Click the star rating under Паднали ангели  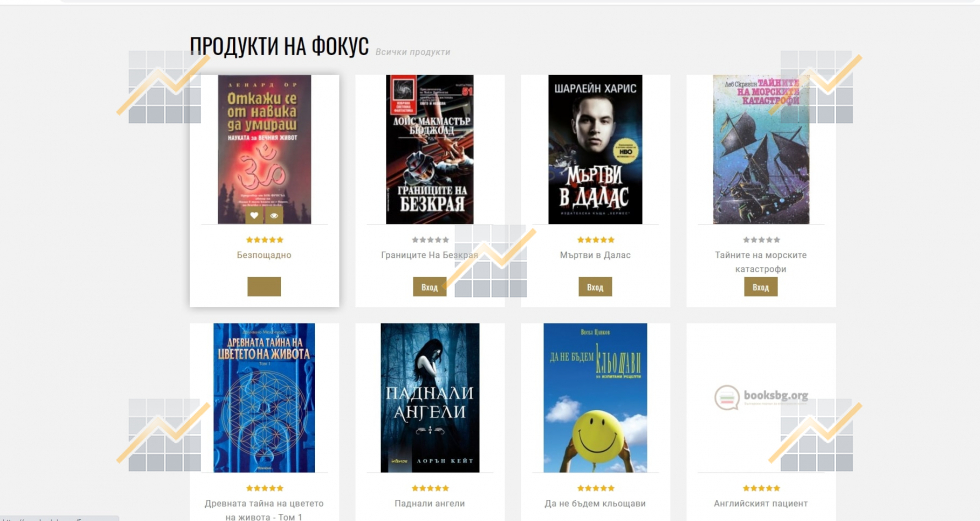tap(430, 488)
